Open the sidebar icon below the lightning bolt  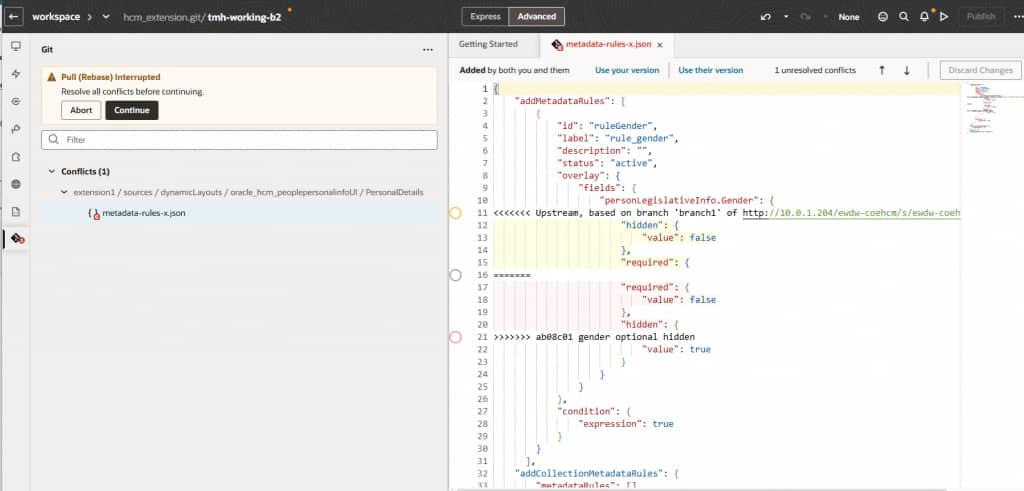pos(16,102)
